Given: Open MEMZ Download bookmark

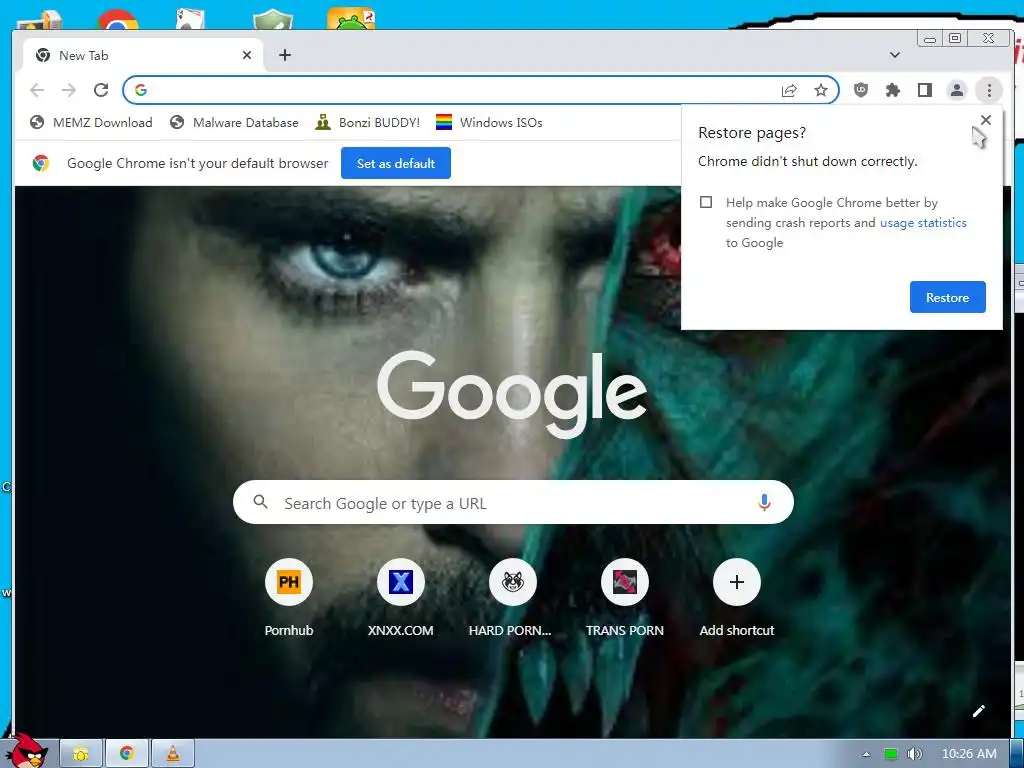Looking at the screenshot, I should coord(91,122).
